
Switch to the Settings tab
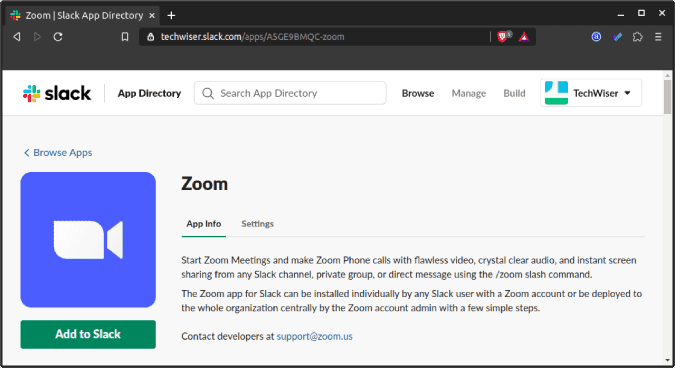[x=257, y=224]
